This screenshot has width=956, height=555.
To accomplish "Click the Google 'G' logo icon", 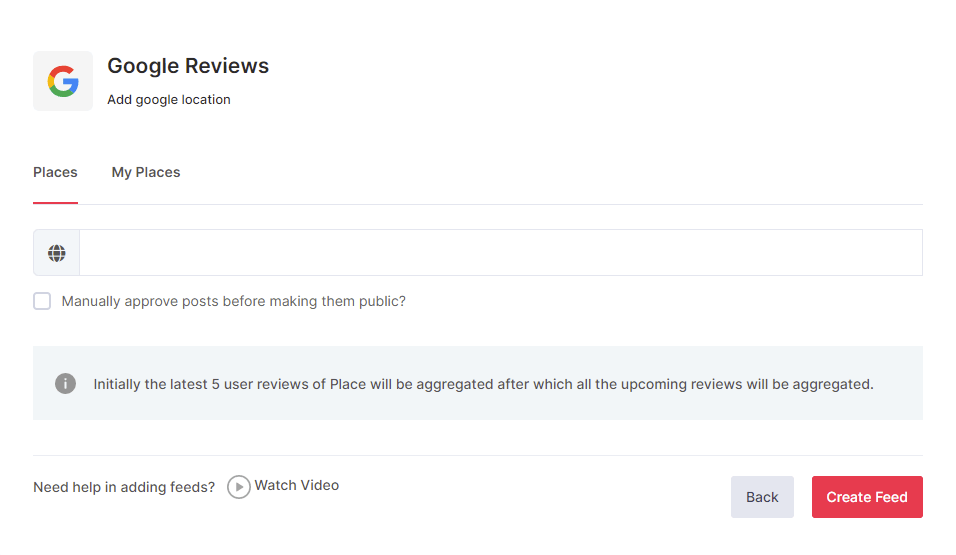I will pos(63,81).
